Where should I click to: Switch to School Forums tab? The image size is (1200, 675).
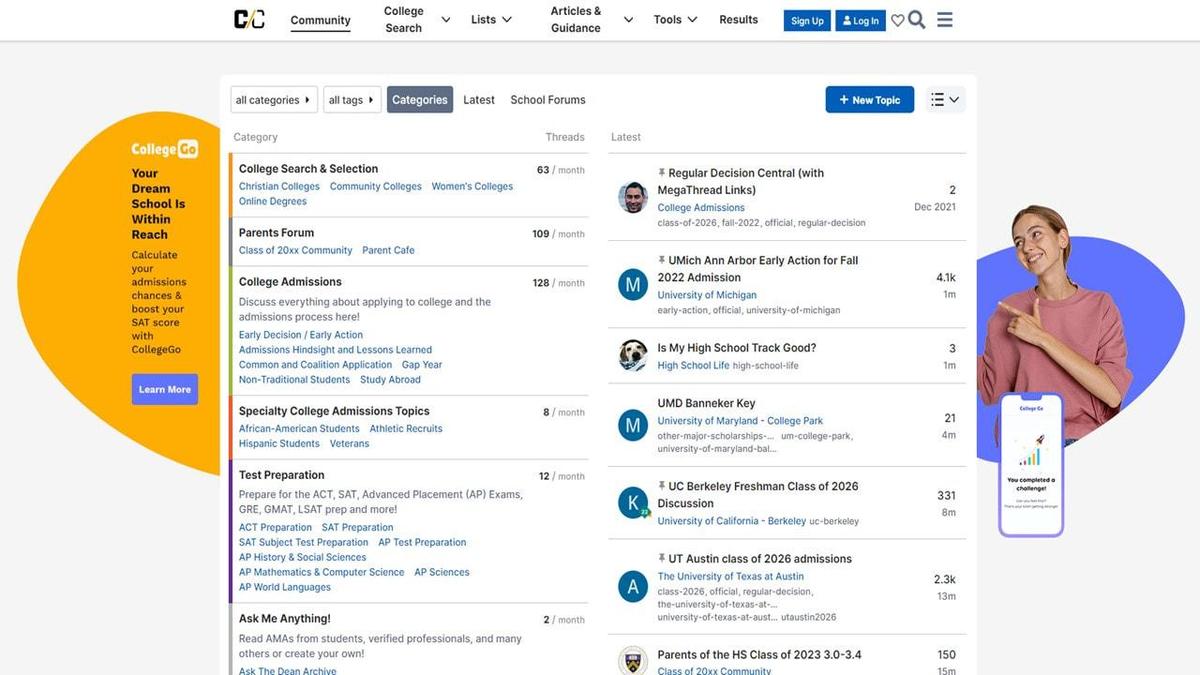548,100
